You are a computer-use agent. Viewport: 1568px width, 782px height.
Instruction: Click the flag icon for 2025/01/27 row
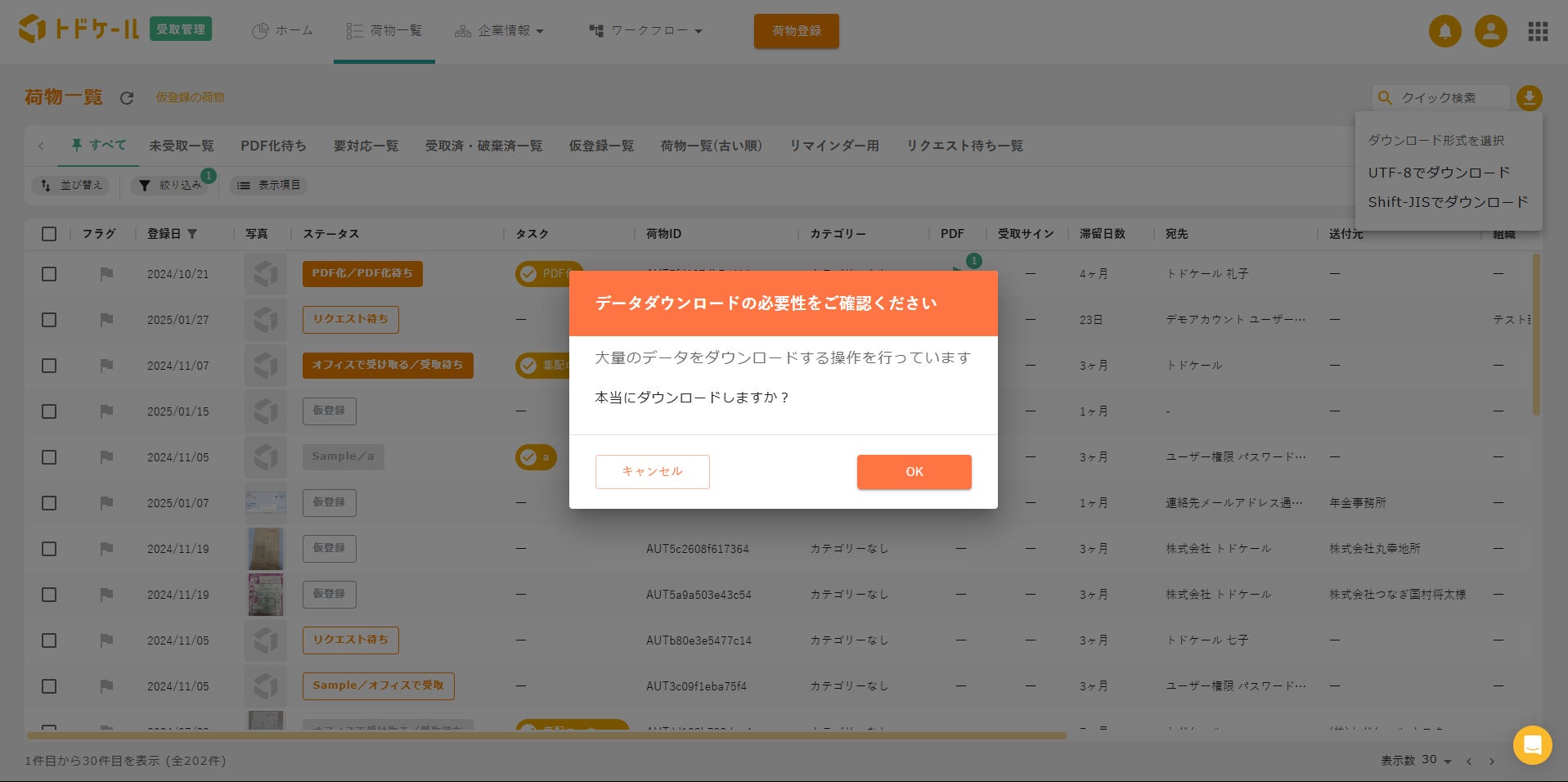point(106,320)
